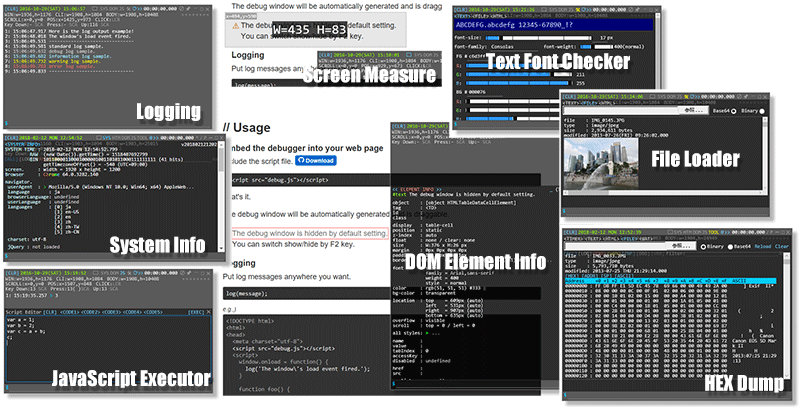
Task: Click the file browse button in HEX Dump window
Action: point(681,246)
